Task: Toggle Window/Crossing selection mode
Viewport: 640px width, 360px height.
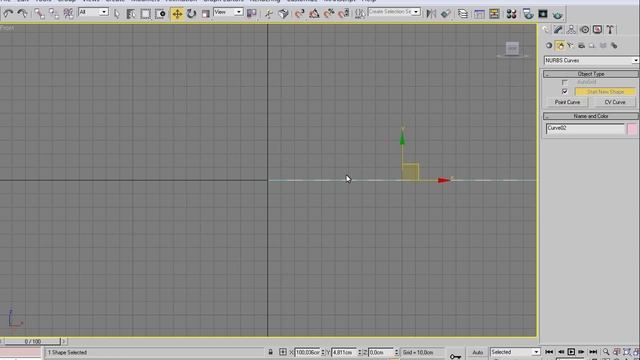Action: click(x=160, y=14)
